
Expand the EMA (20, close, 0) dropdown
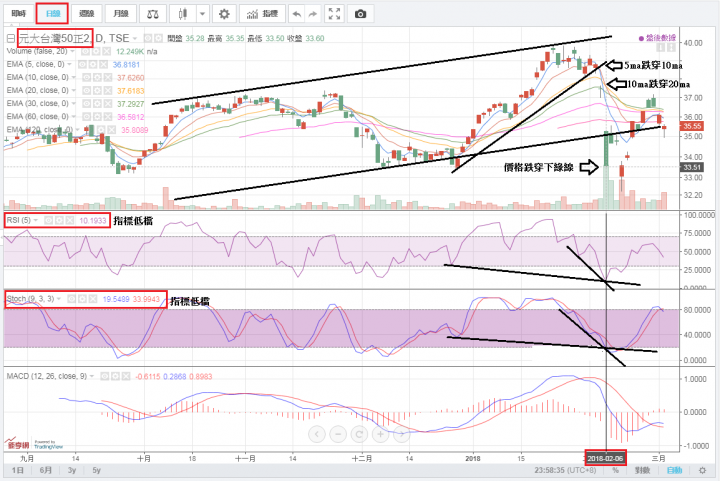pos(74,90)
